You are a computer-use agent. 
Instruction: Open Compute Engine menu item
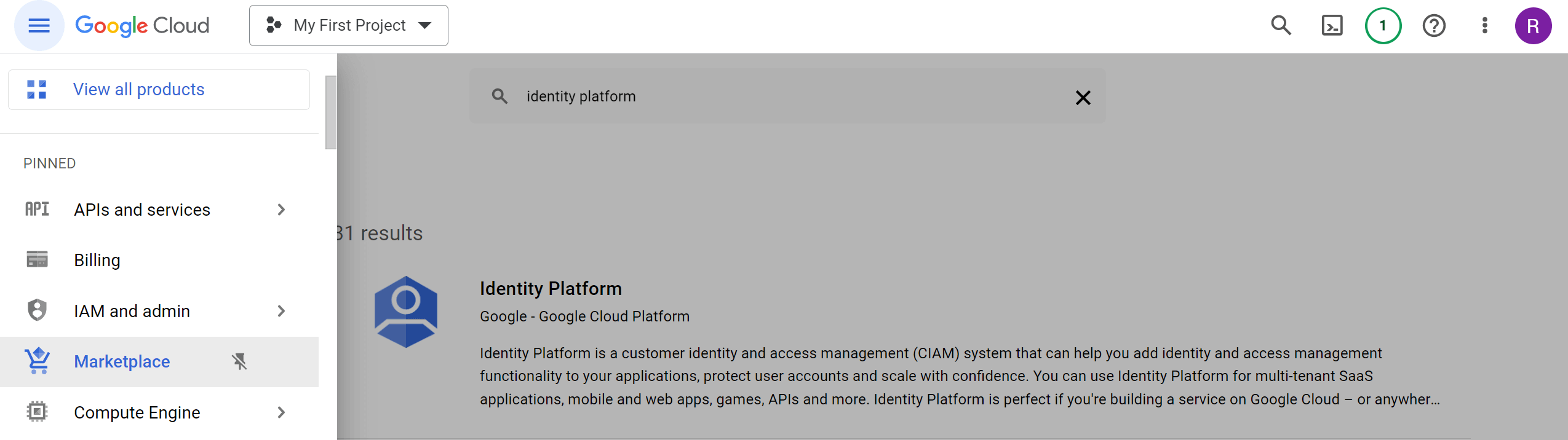click(159, 412)
